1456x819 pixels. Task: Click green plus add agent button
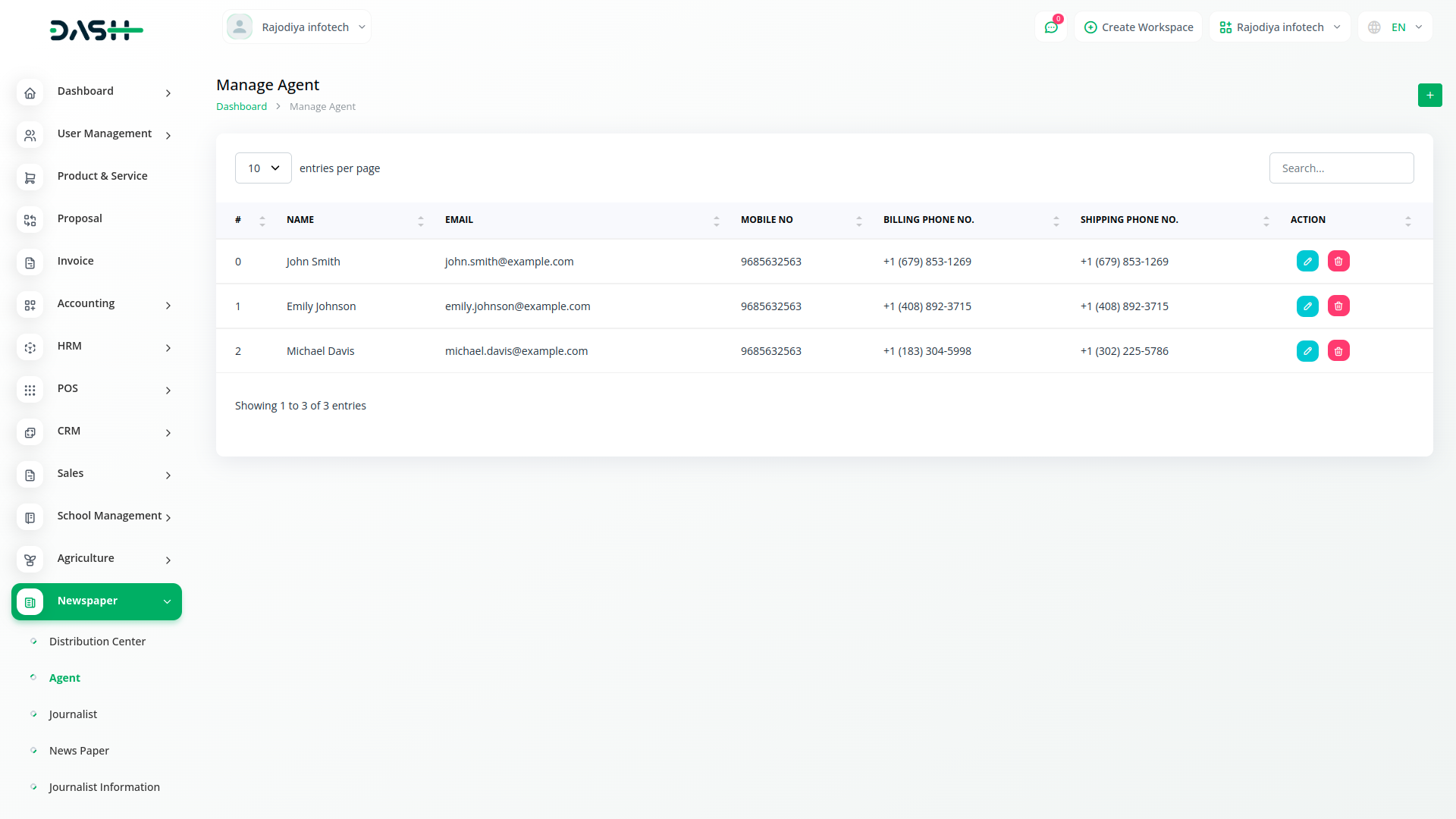[1429, 95]
